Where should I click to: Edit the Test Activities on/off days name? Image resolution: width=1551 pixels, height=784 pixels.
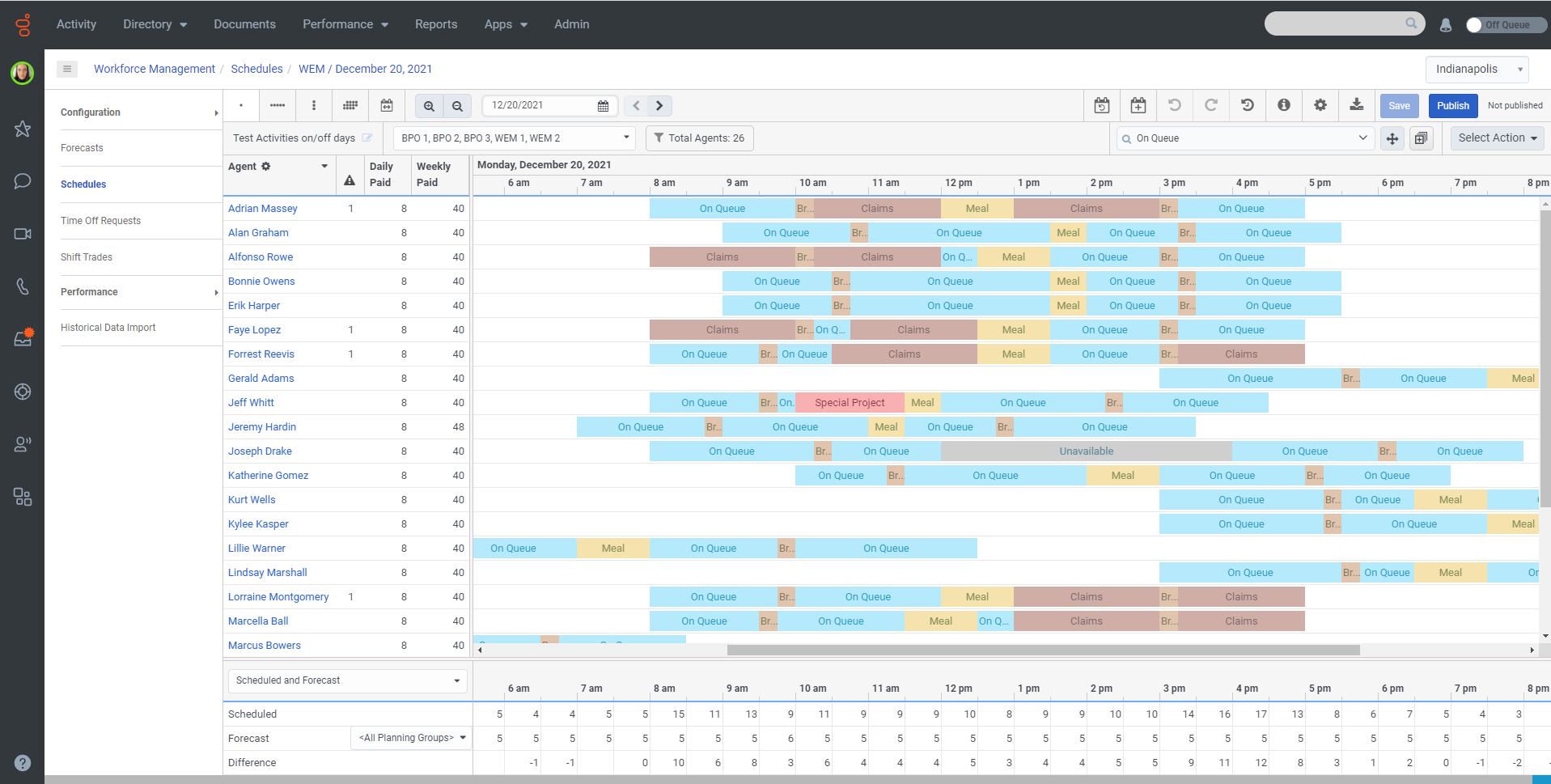click(368, 138)
